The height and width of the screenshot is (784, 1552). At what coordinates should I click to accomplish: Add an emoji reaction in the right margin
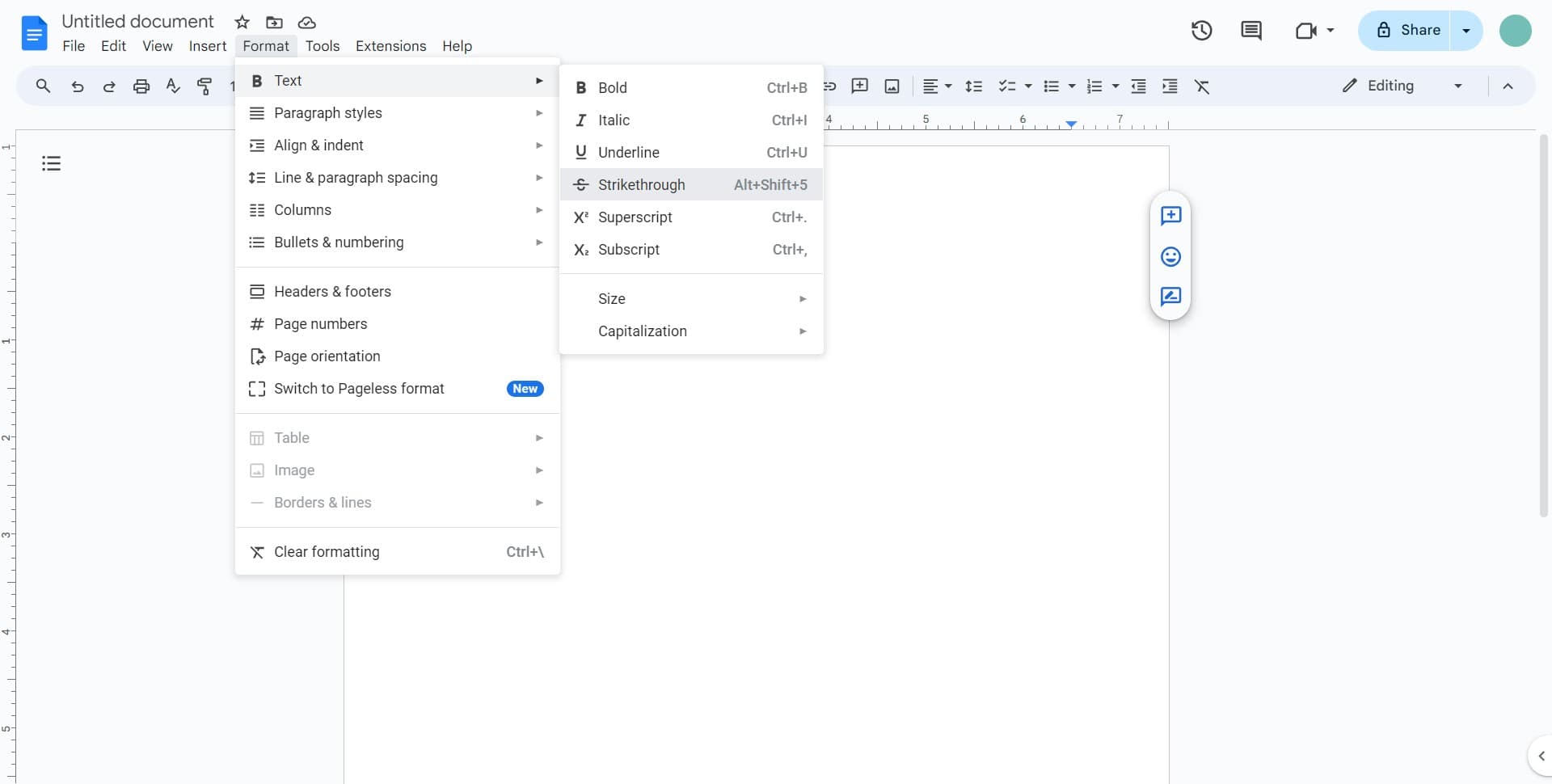pyautogui.click(x=1171, y=256)
